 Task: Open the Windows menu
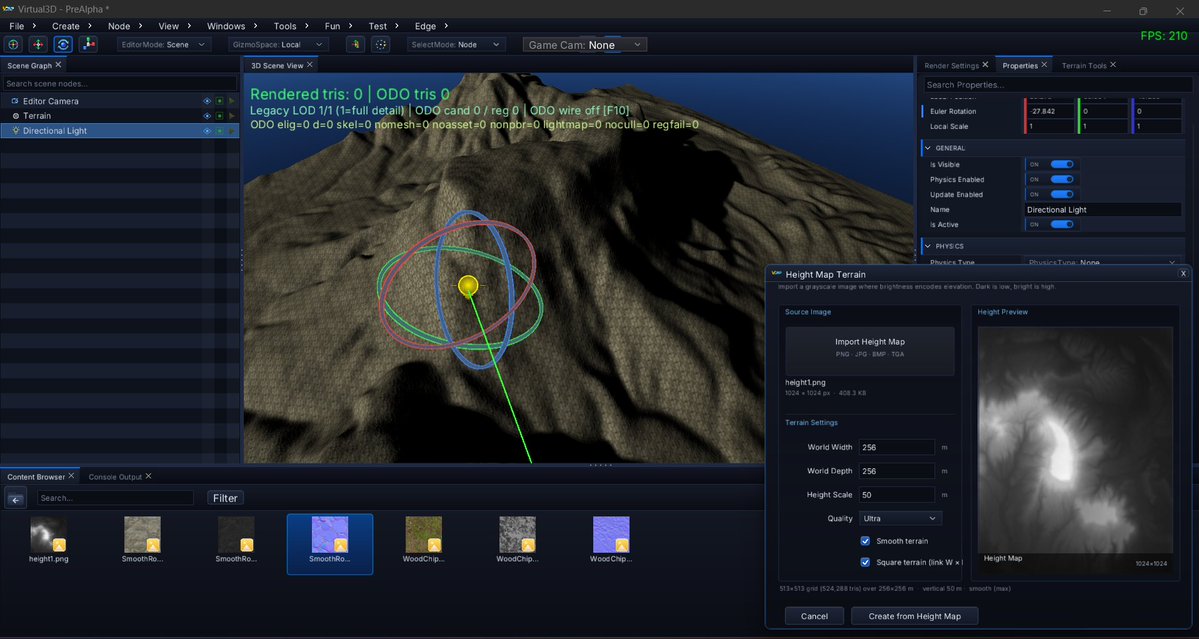tap(226, 26)
